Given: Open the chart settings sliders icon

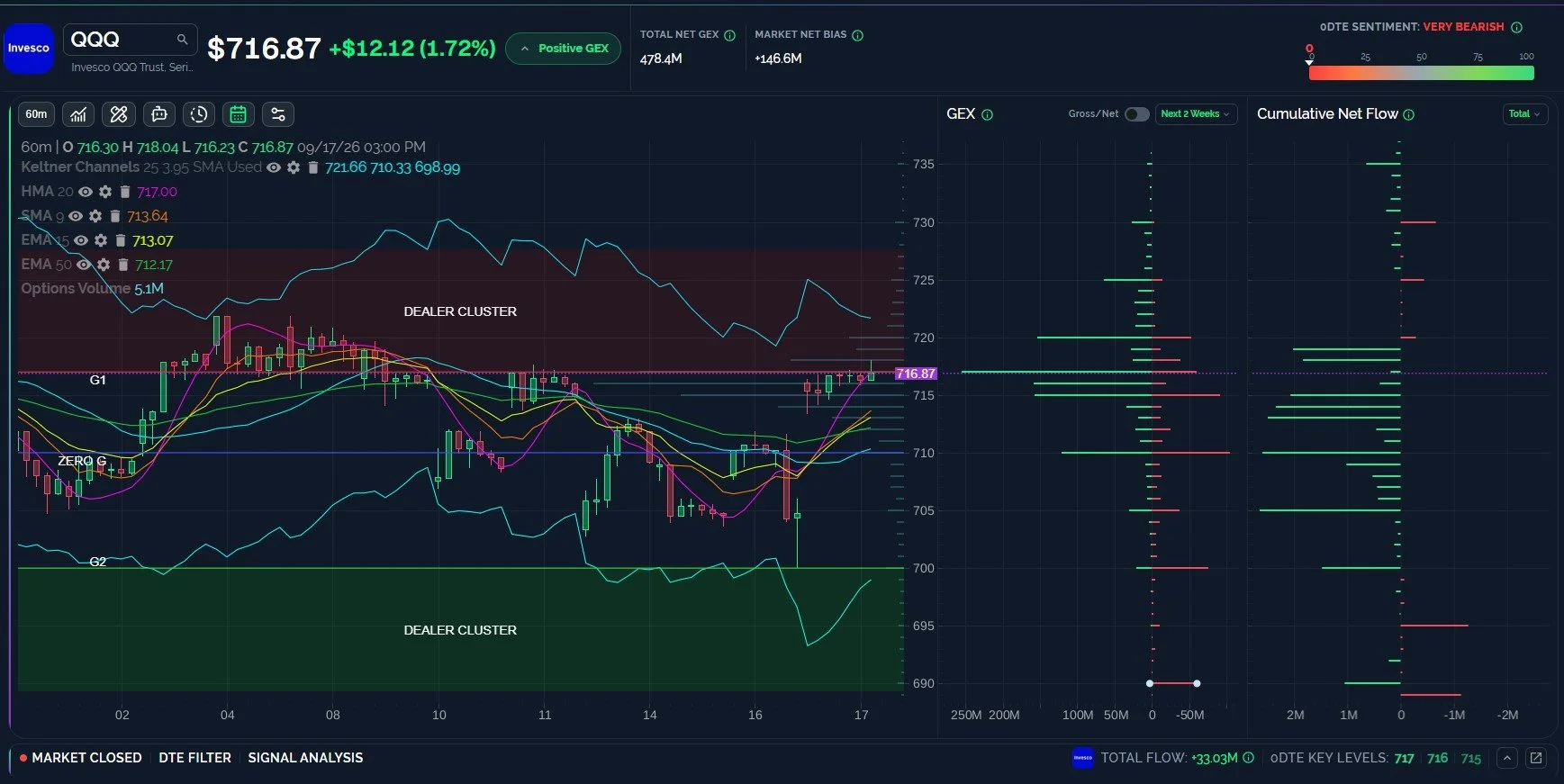Looking at the screenshot, I should [x=278, y=114].
